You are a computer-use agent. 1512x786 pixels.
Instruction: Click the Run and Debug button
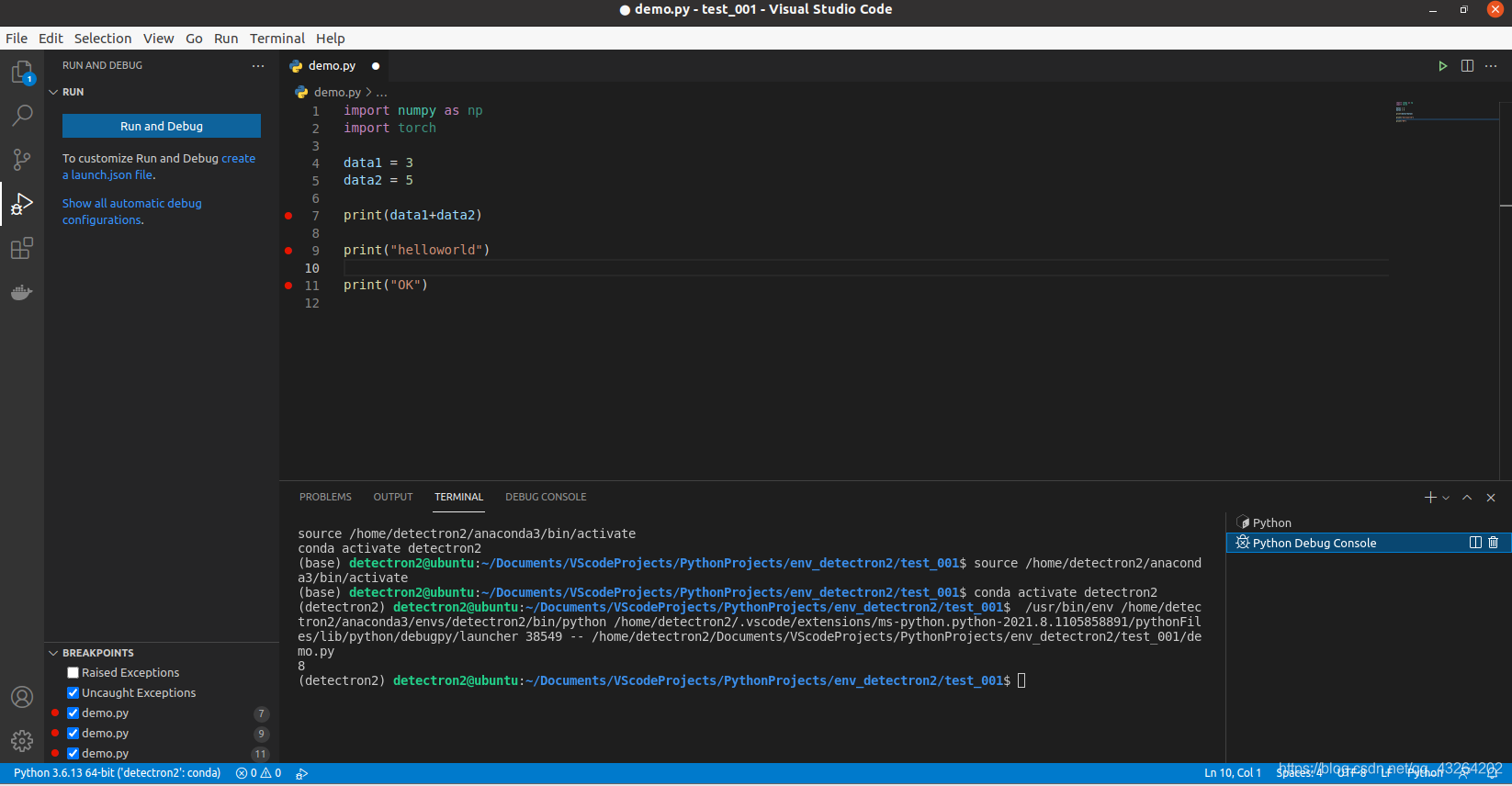(x=162, y=126)
